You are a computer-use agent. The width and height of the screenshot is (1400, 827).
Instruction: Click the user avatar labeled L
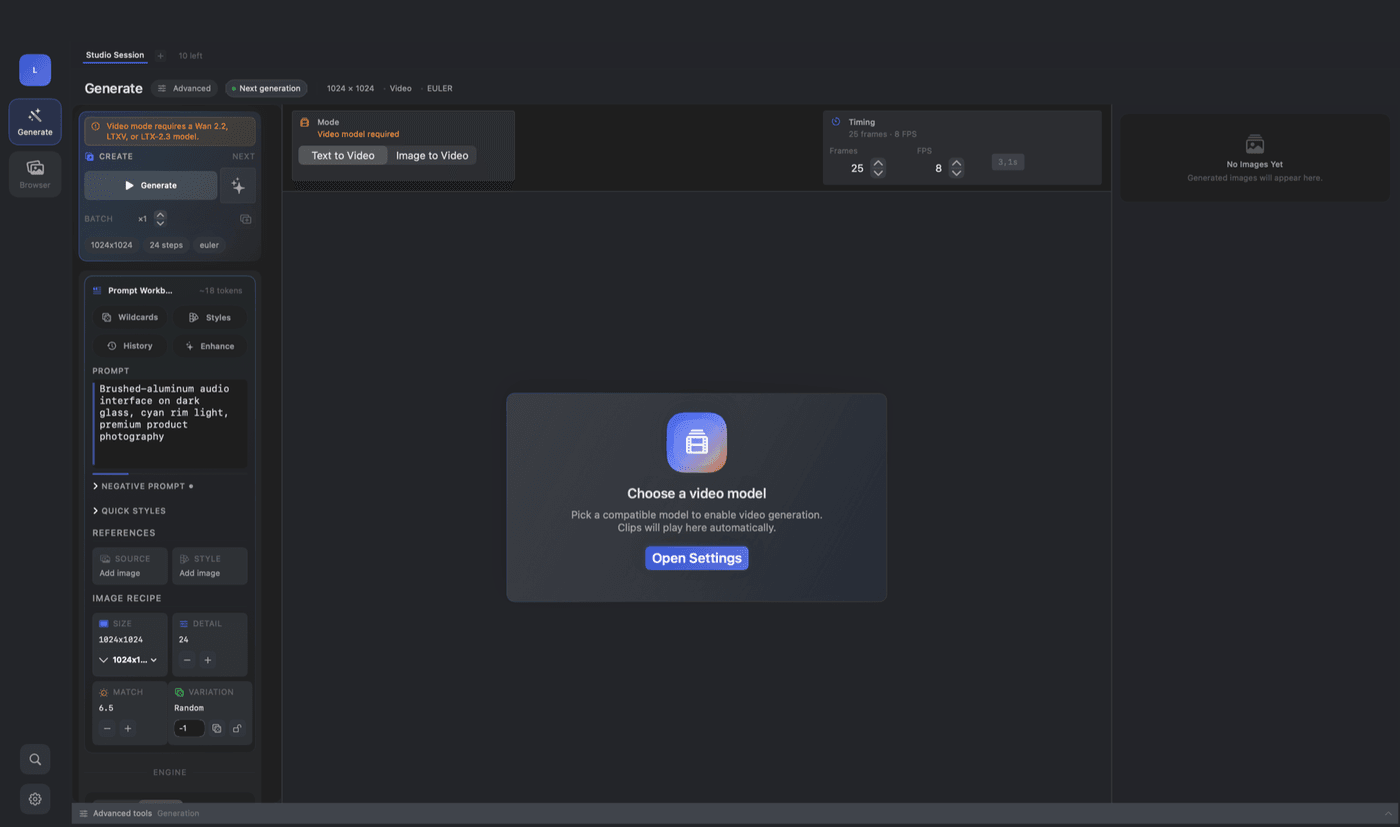(35, 70)
